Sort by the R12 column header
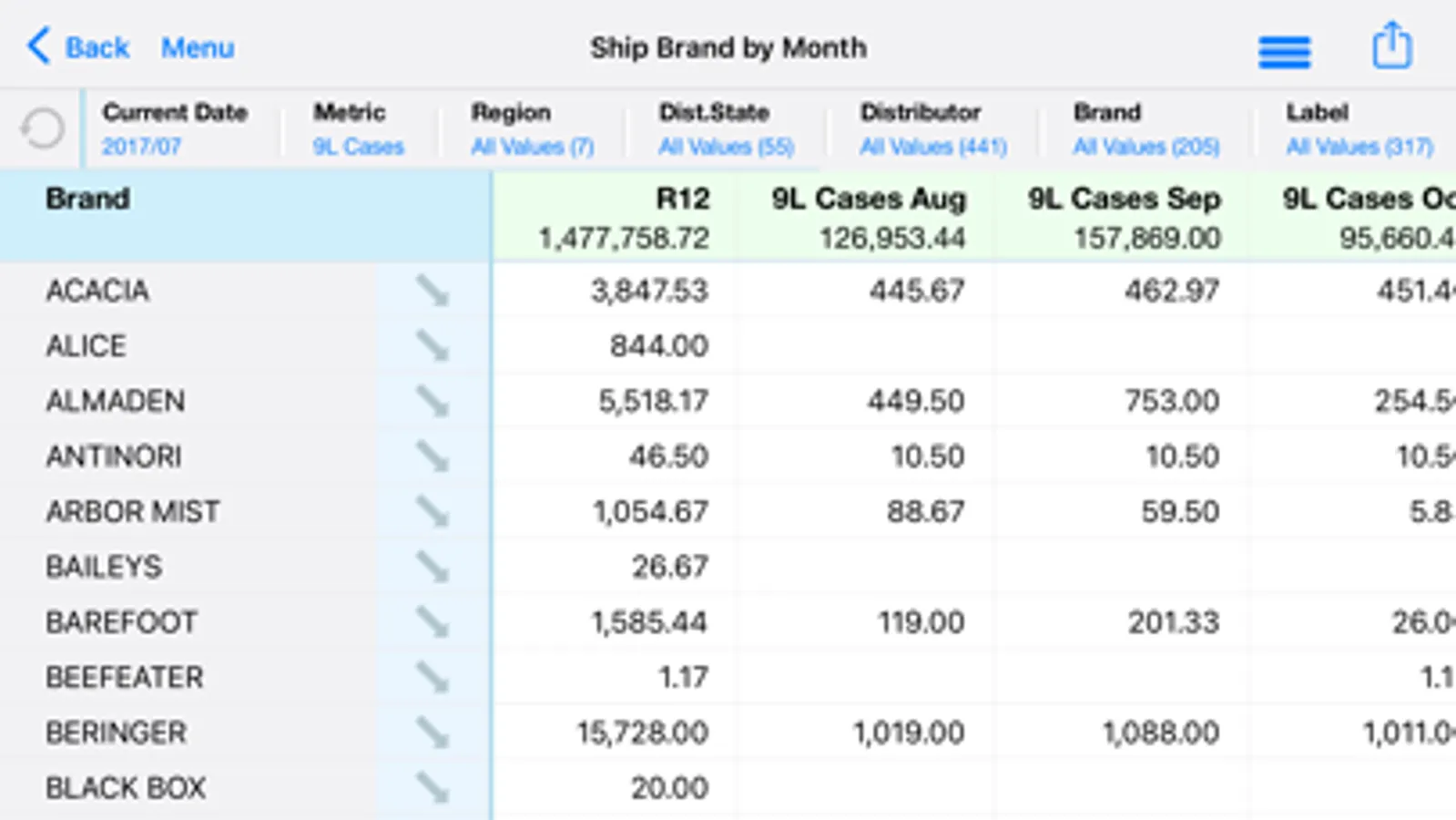Screen dimensions: 1456x820 (623, 217)
